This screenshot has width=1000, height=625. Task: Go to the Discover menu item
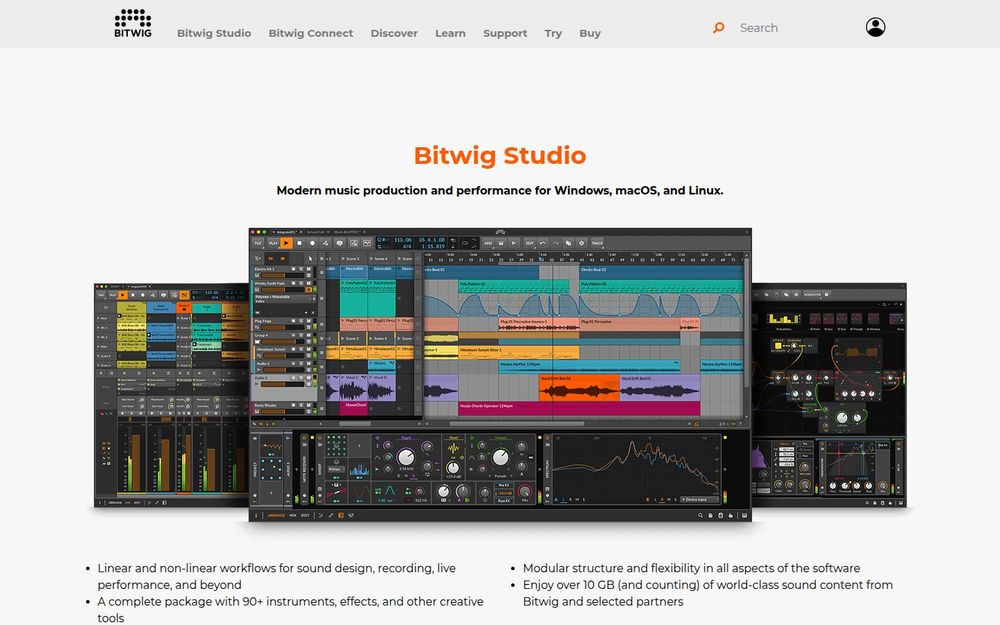click(394, 33)
